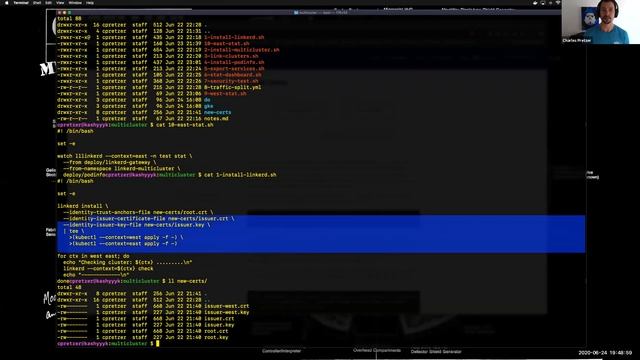Click the terminal cursor at the last prompt
Viewport: 640px width, 360px height.
158,344
